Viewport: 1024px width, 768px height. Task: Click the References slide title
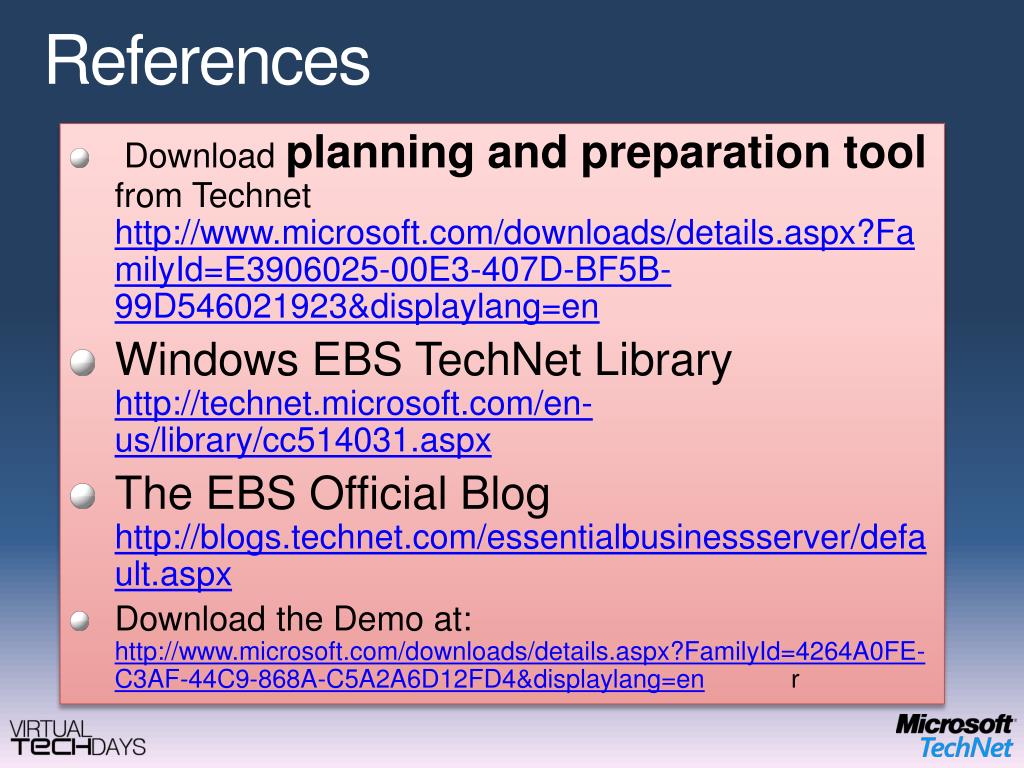pyautogui.click(x=208, y=60)
